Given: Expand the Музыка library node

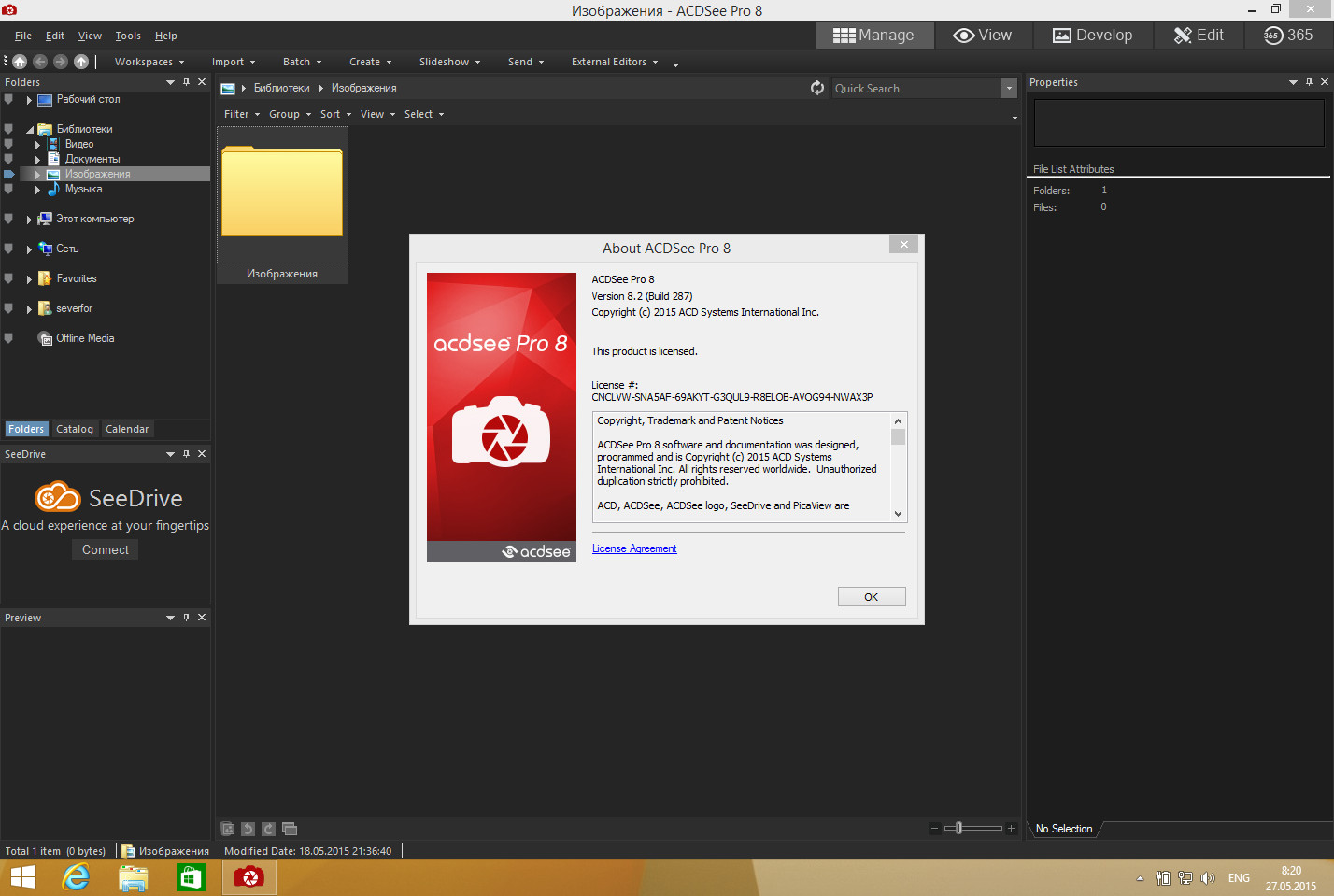Looking at the screenshot, I should point(37,189).
